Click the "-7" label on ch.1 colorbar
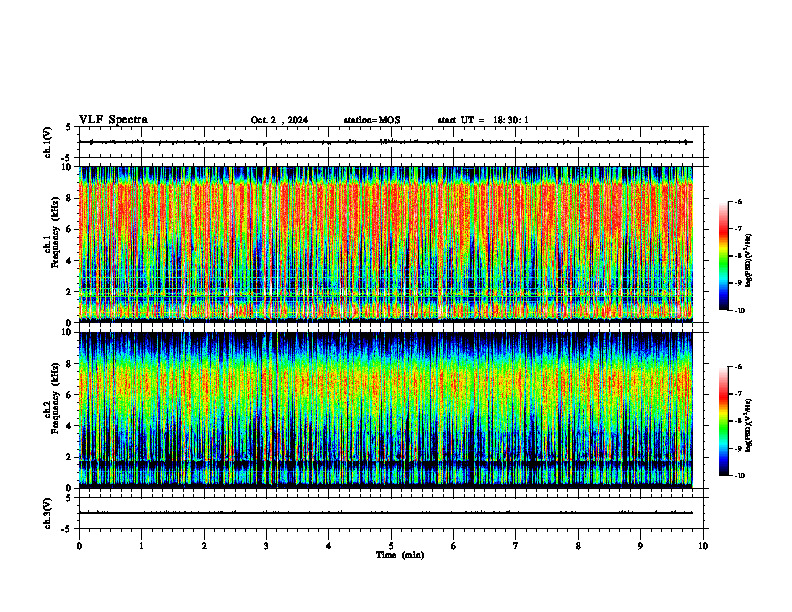The width and height of the screenshot is (792, 612). 738,229
